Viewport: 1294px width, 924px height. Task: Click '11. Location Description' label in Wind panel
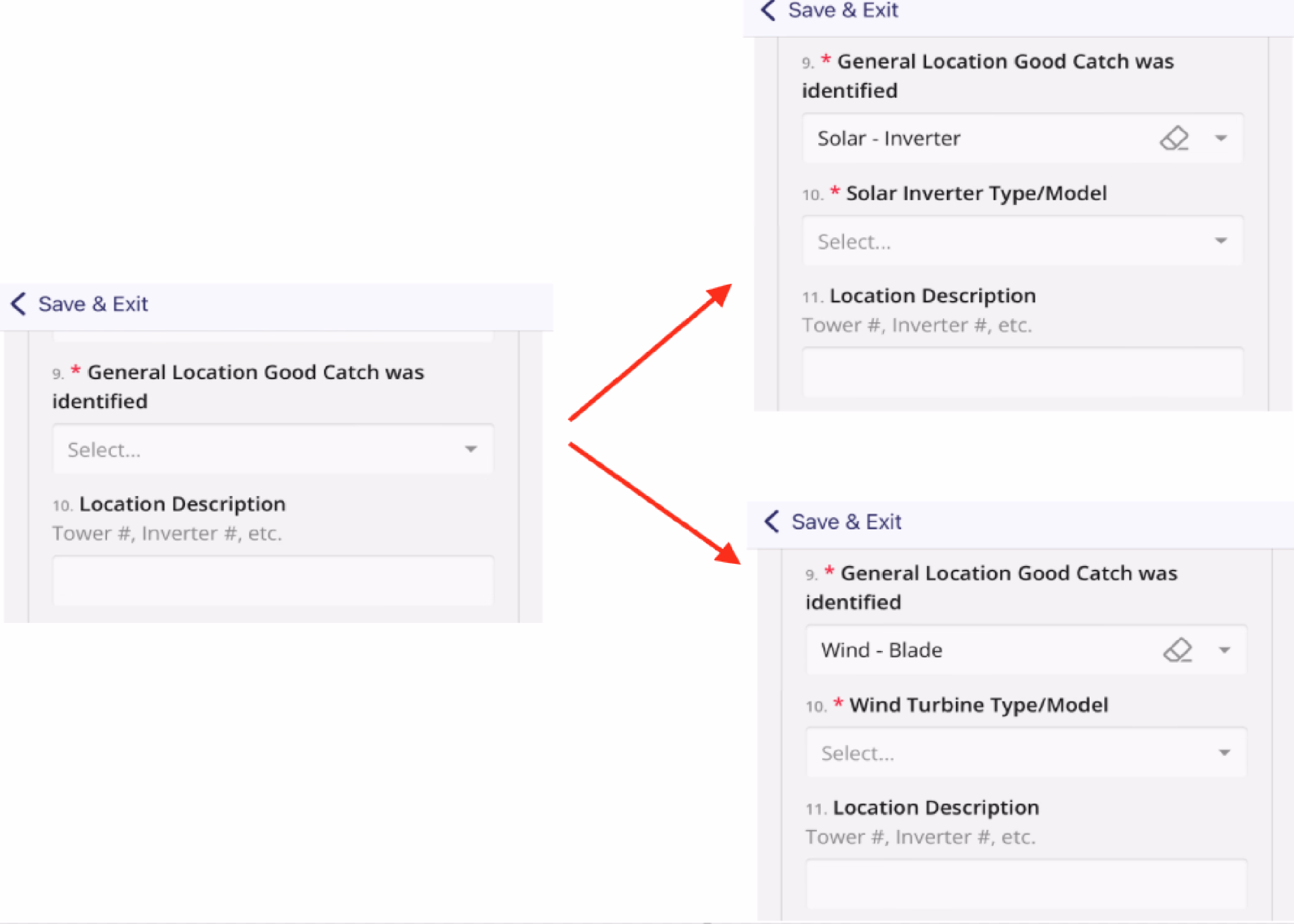pos(922,808)
